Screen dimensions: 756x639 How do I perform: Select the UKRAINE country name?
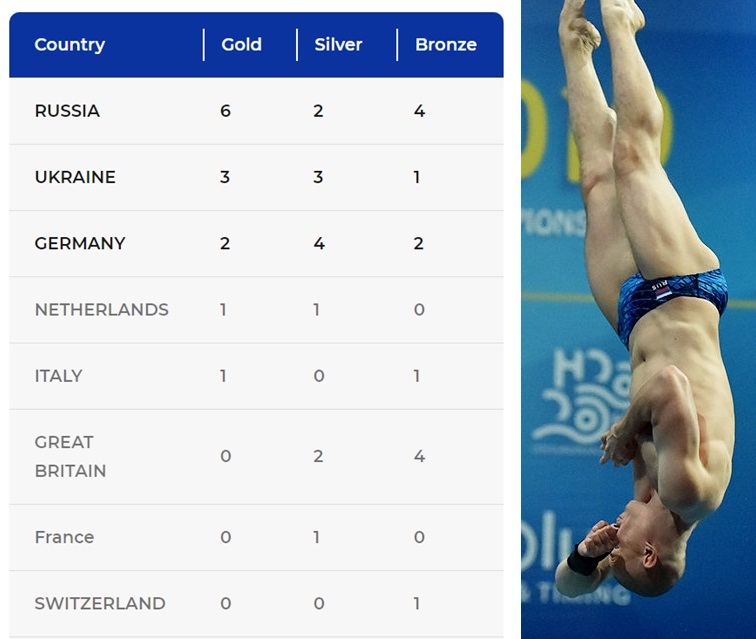click(x=75, y=177)
